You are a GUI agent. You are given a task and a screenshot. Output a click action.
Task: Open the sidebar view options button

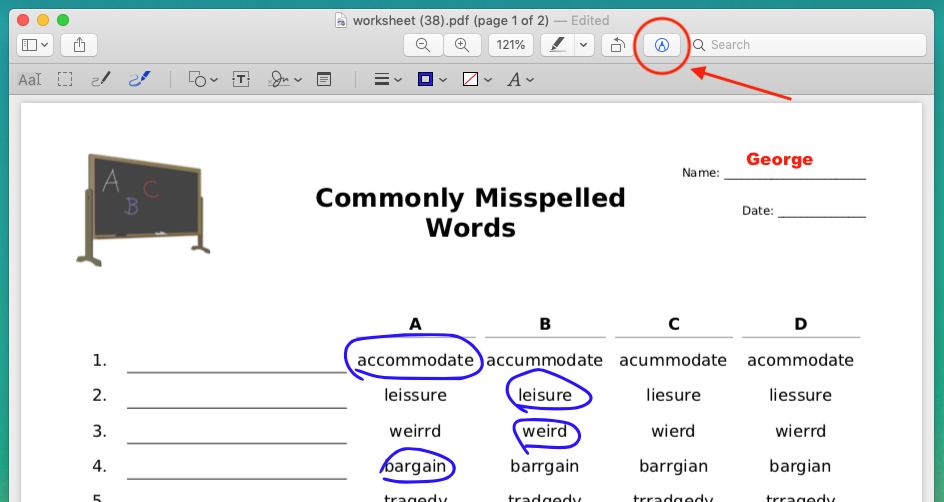tap(35, 45)
